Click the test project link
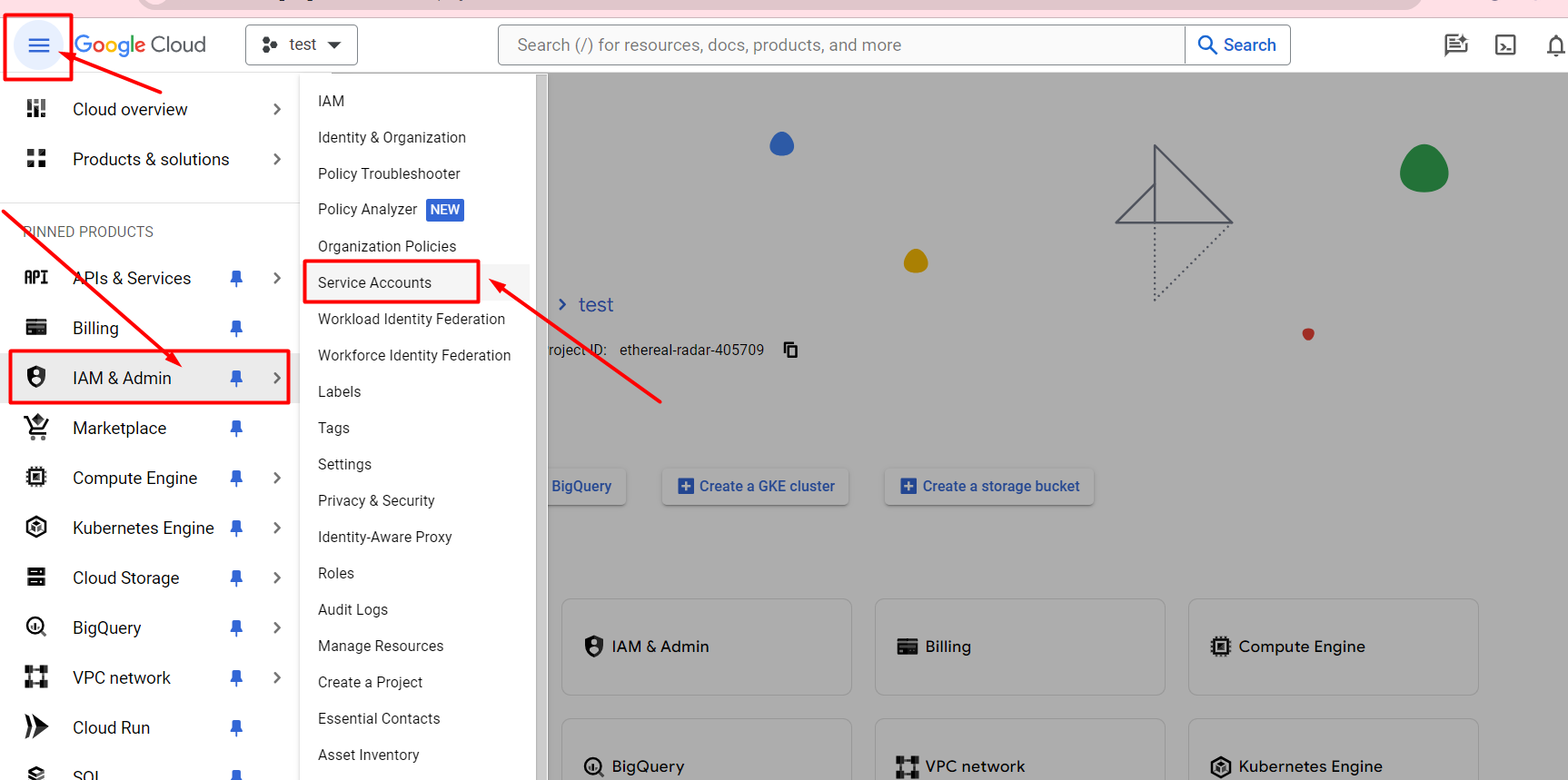This screenshot has height=780, width=1568. [x=596, y=305]
